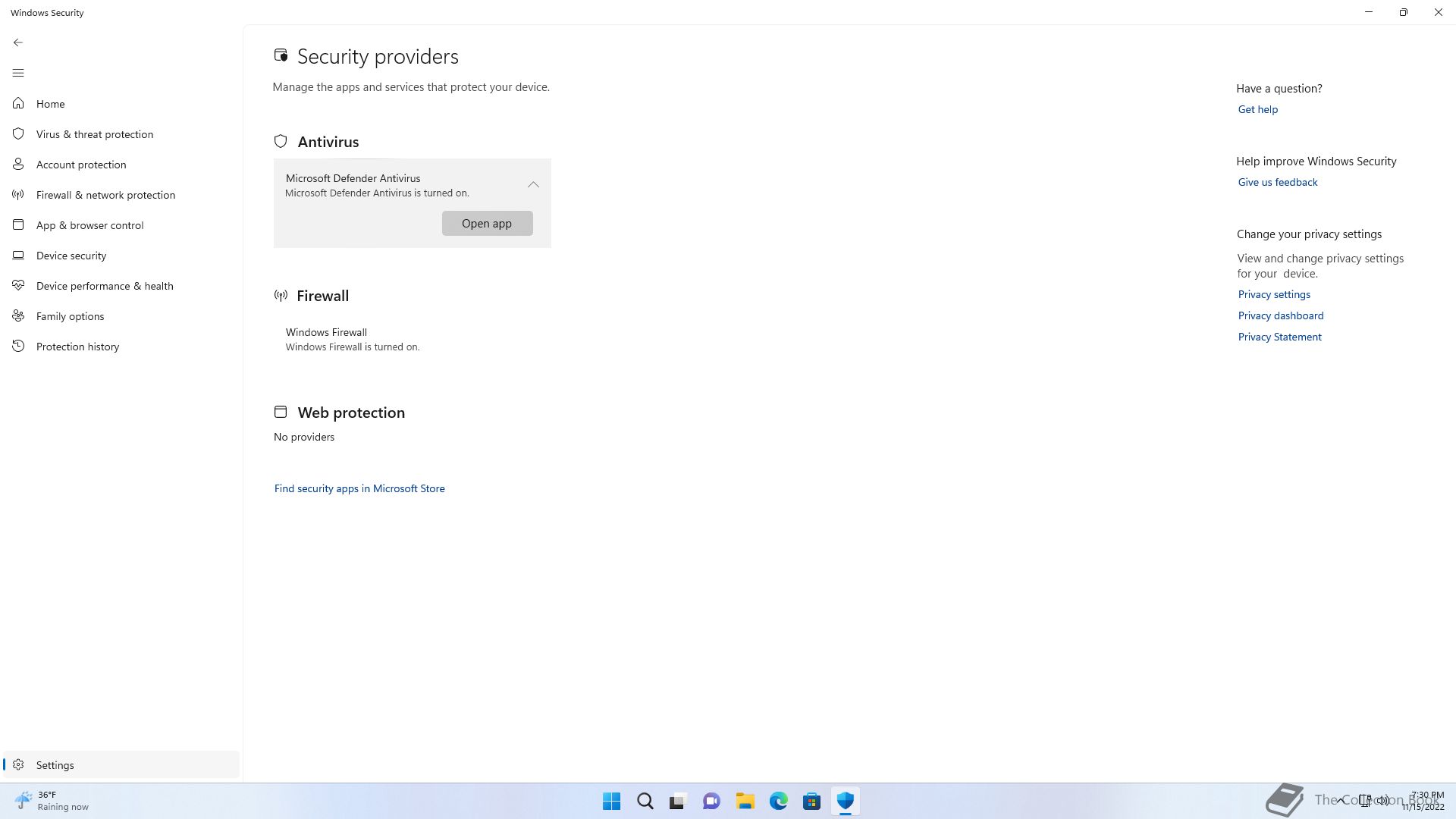Click the taskbar clock showing 7:30 PM
Viewport: 1456px width, 819px height.
(x=1423, y=801)
